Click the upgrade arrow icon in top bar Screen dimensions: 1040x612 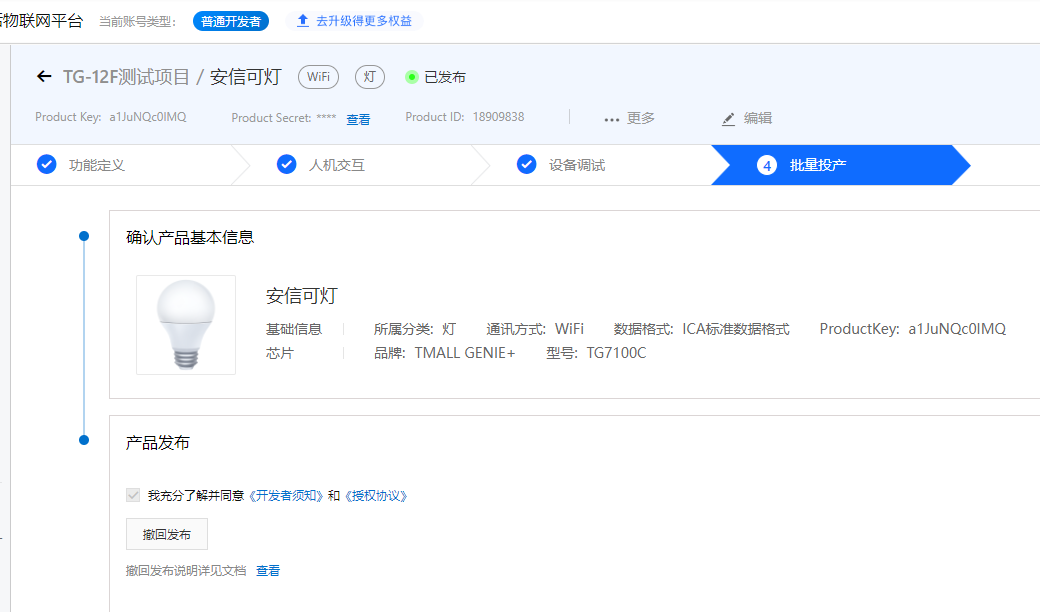(x=302, y=19)
